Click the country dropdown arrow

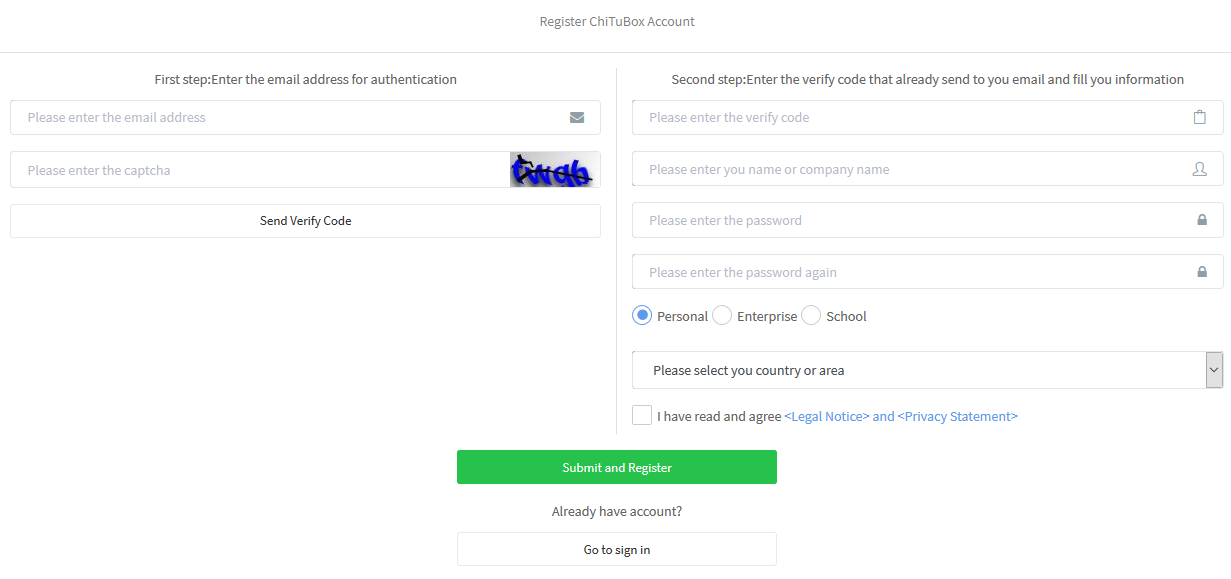[1214, 370]
